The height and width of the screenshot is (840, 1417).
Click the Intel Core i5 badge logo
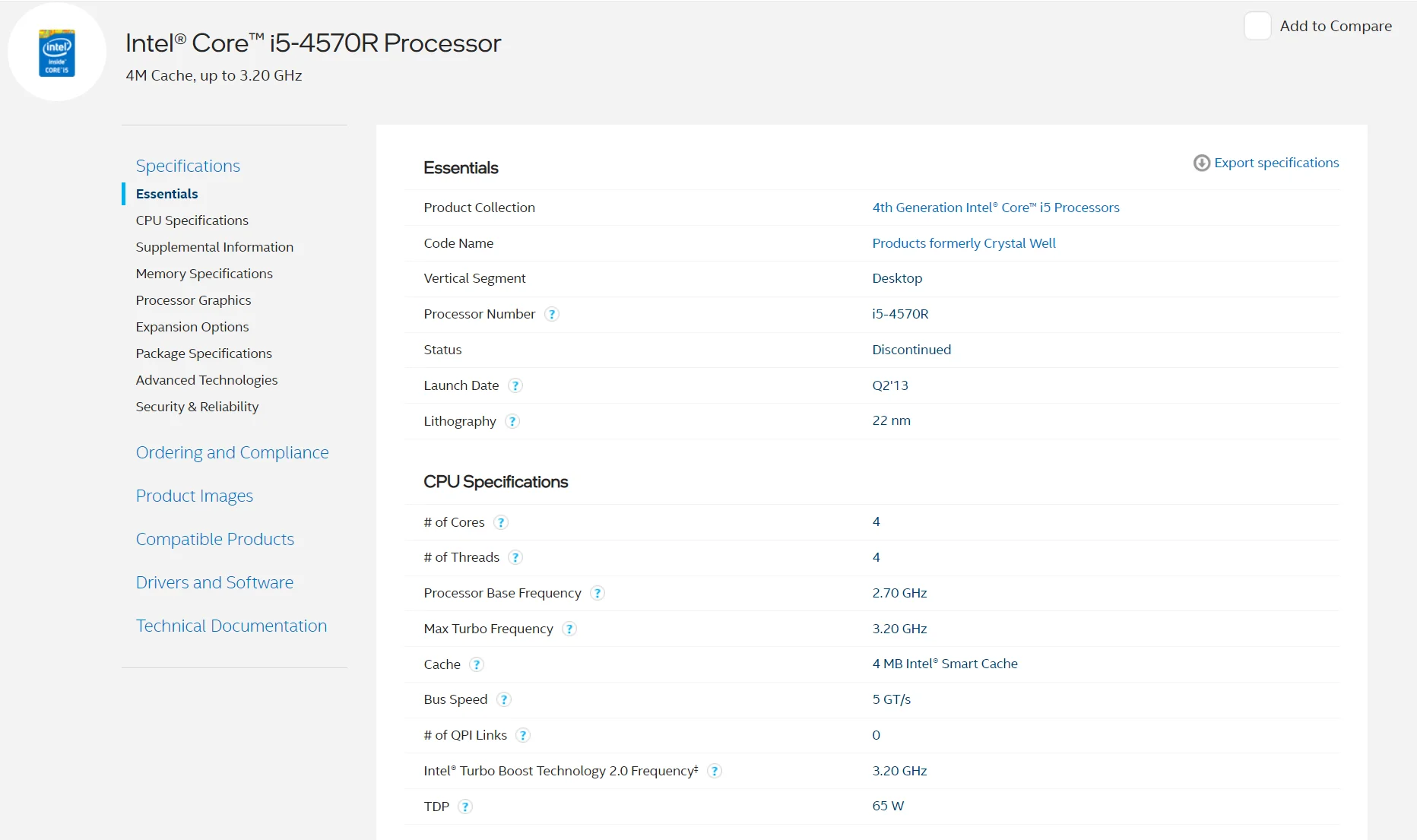click(x=57, y=52)
